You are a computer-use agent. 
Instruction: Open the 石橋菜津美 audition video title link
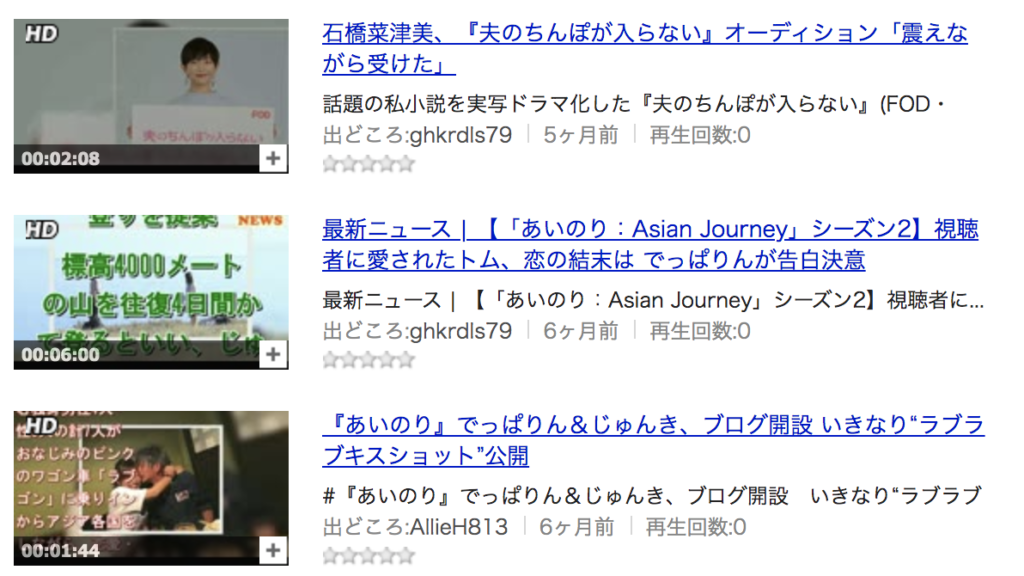(645, 48)
